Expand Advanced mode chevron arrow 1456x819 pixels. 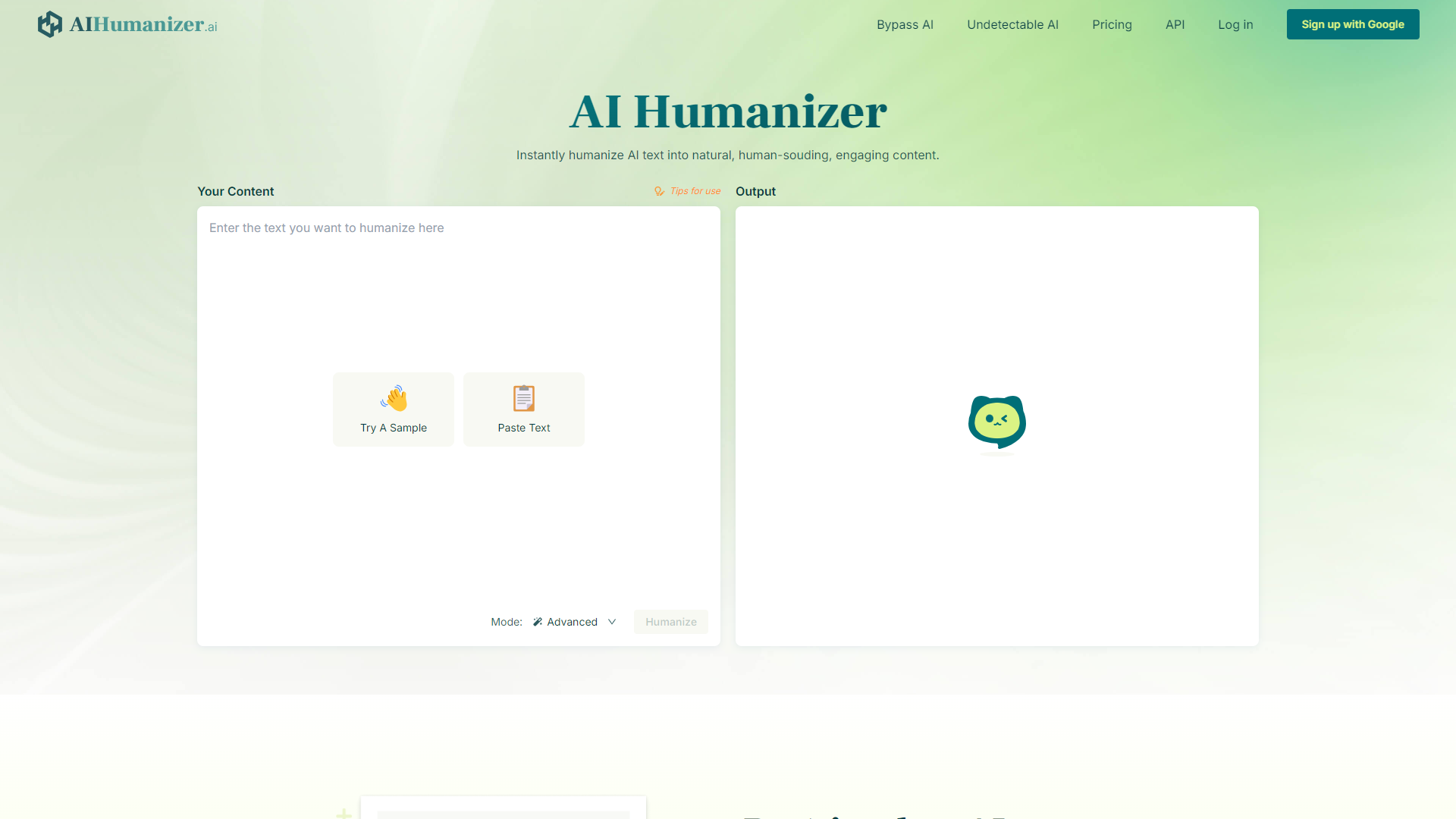tap(613, 621)
